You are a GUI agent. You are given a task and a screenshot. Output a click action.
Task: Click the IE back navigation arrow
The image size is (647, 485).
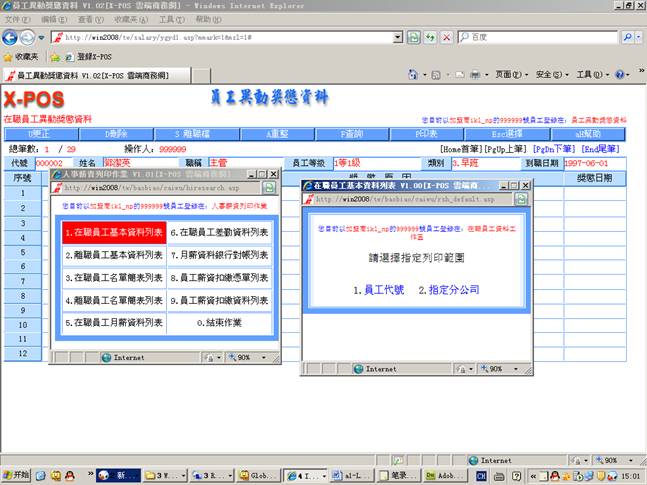(13, 37)
